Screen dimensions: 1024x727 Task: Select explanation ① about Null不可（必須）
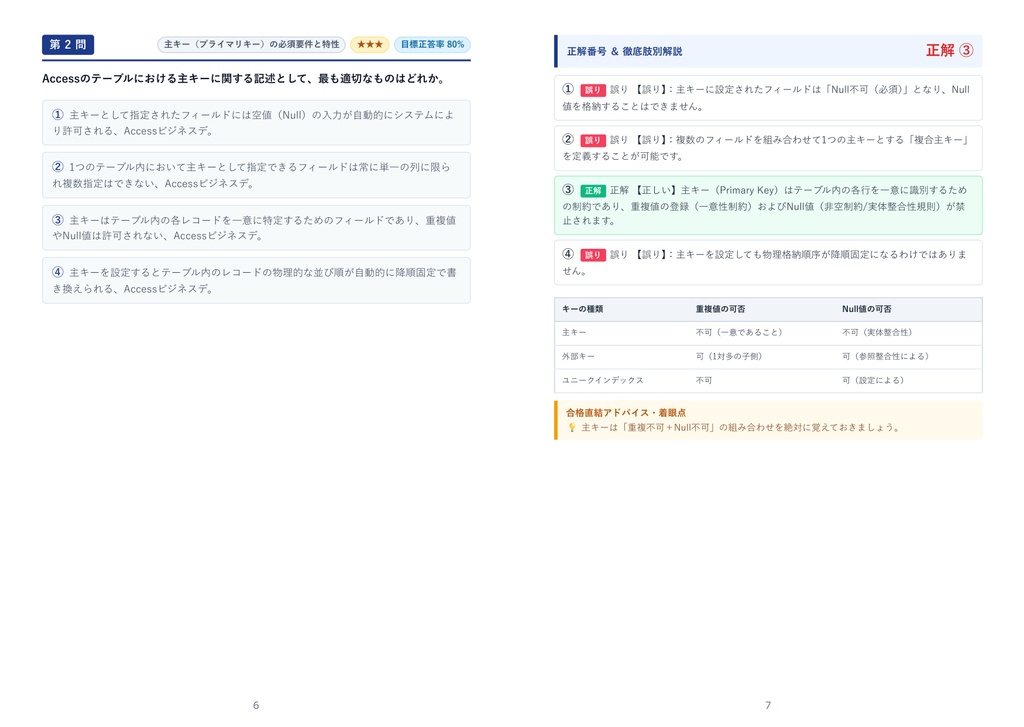pyautogui.click(x=768, y=98)
